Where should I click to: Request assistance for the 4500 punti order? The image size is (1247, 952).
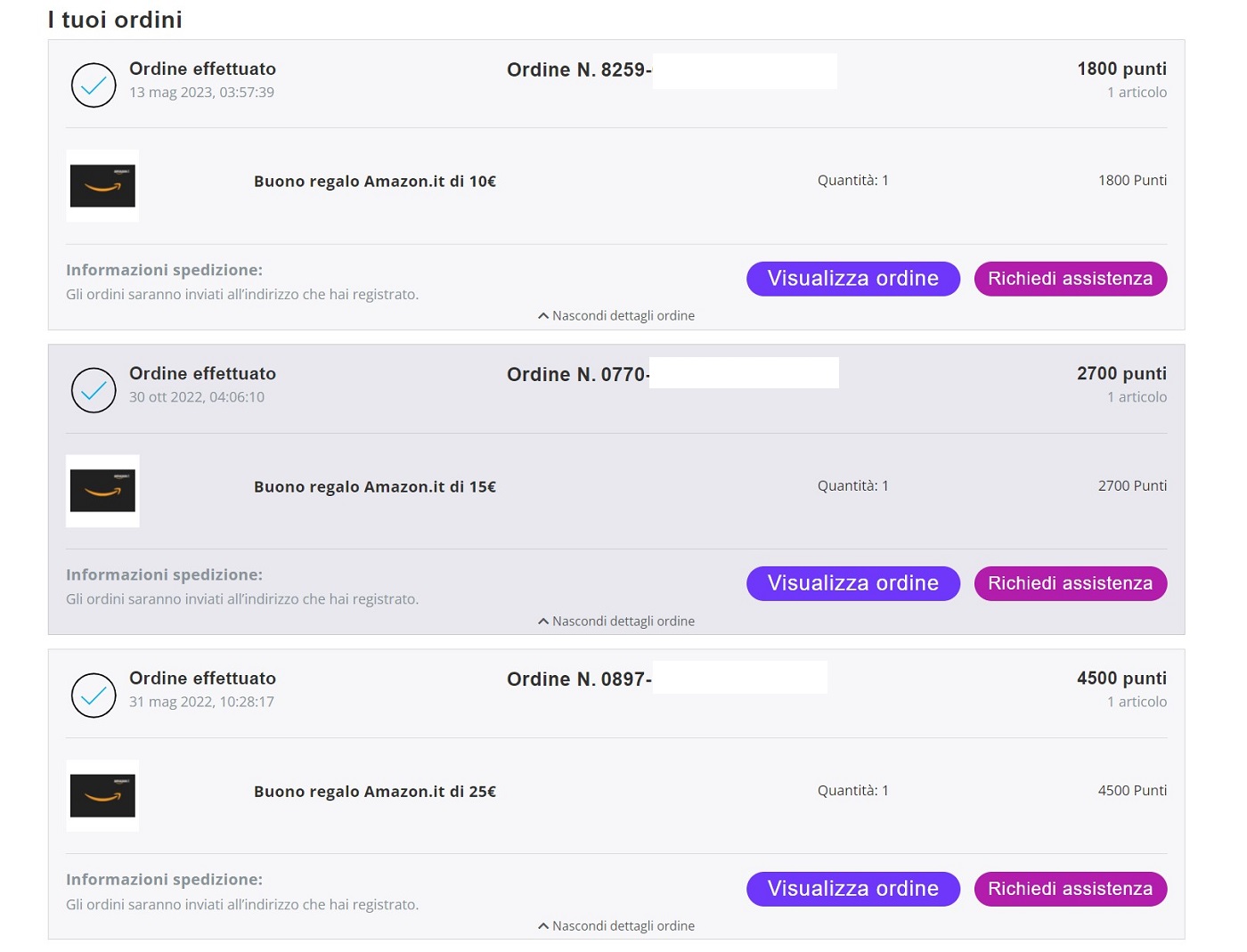pyautogui.click(x=1071, y=889)
